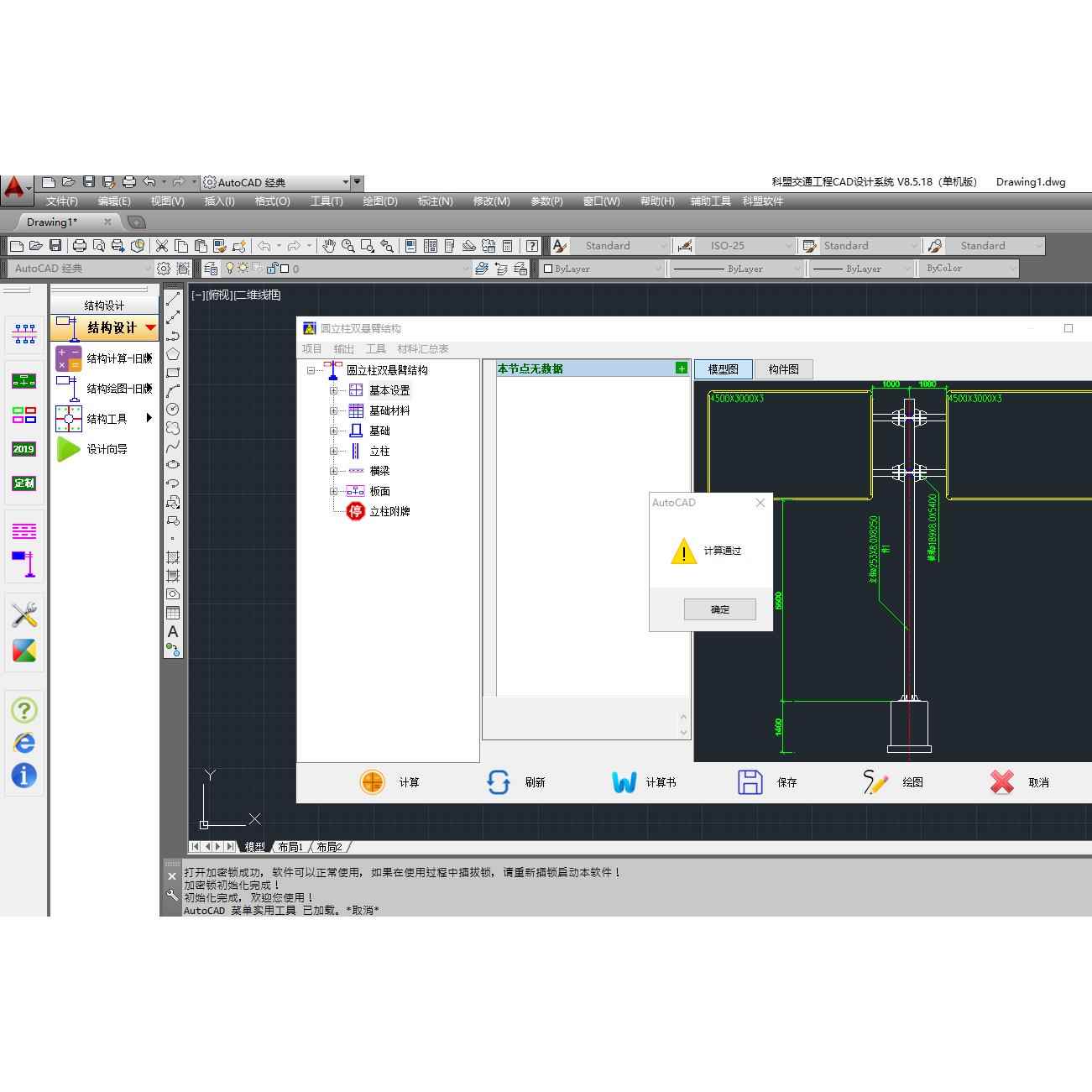Click the layer color white swatch

pyautogui.click(x=285, y=269)
